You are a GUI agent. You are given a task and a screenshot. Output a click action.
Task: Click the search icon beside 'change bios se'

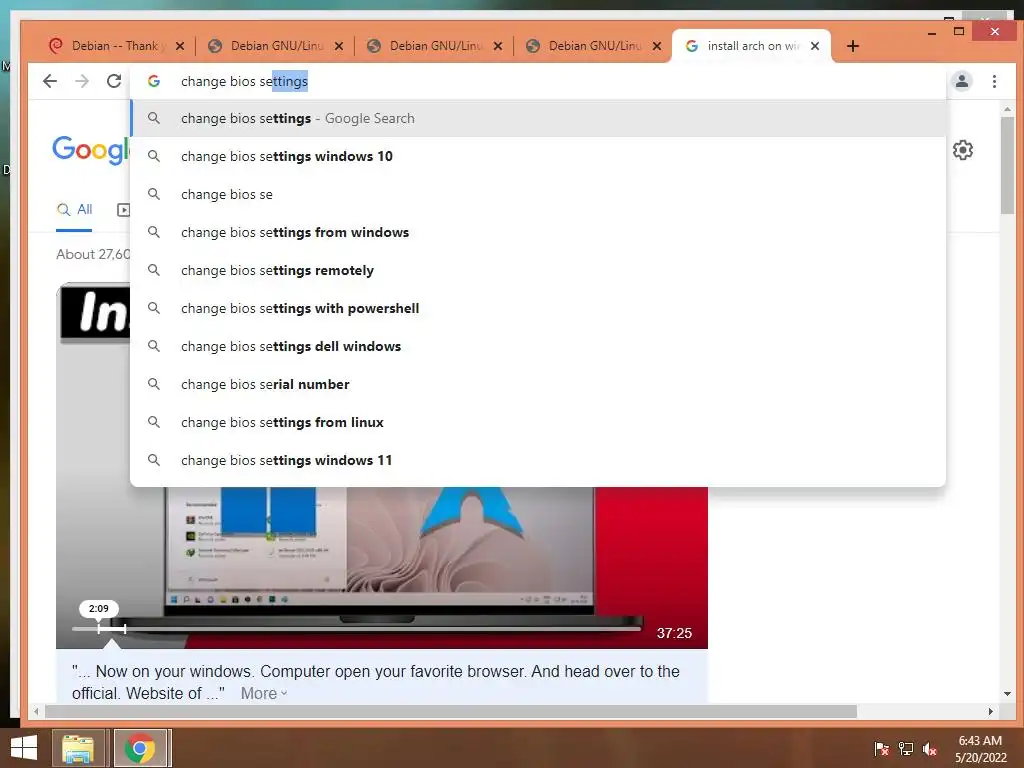coord(153,194)
